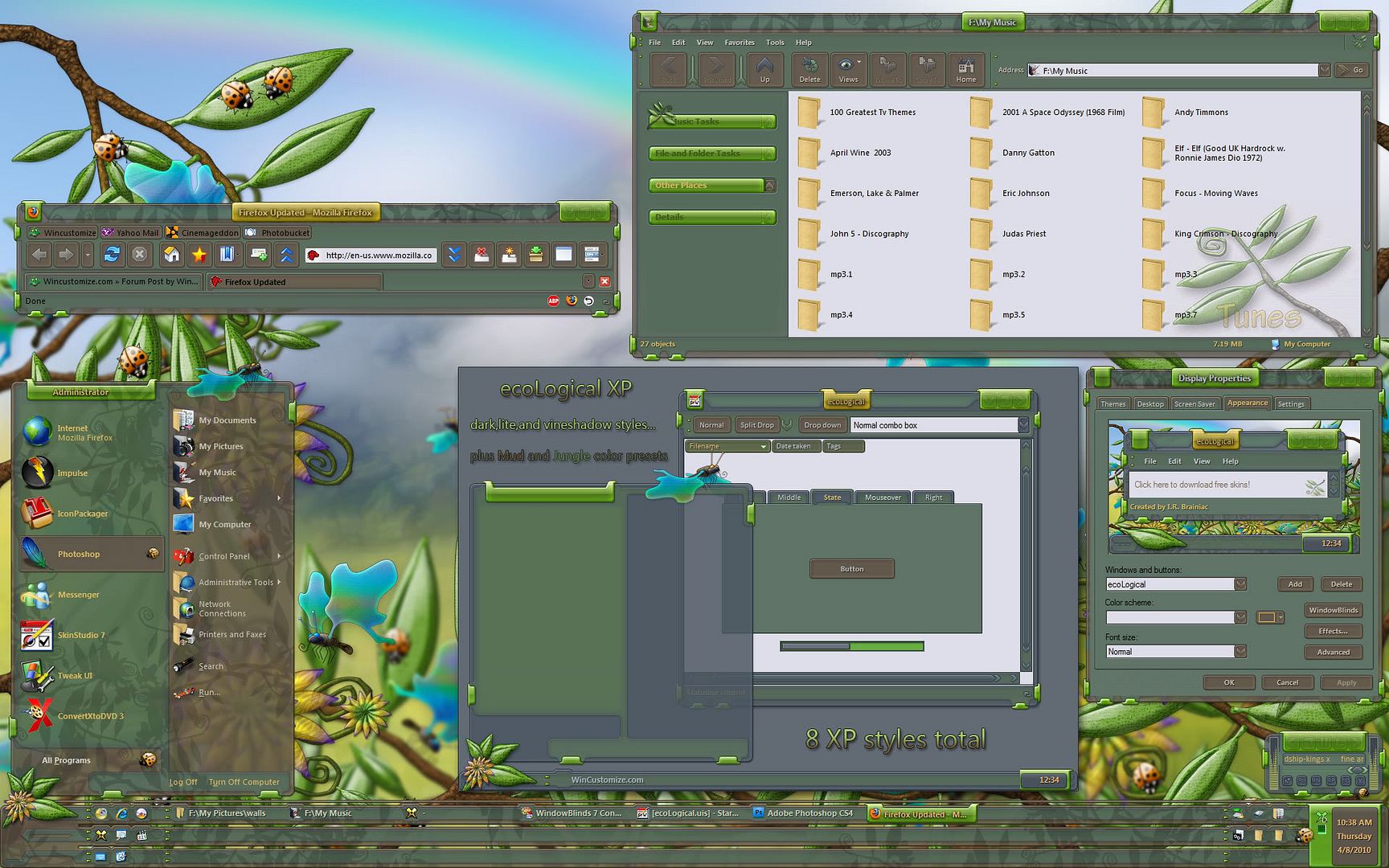The width and height of the screenshot is (1389, 868).
Task: Select the Judas Priest folder icon
Action: click(x=981, y=234)
